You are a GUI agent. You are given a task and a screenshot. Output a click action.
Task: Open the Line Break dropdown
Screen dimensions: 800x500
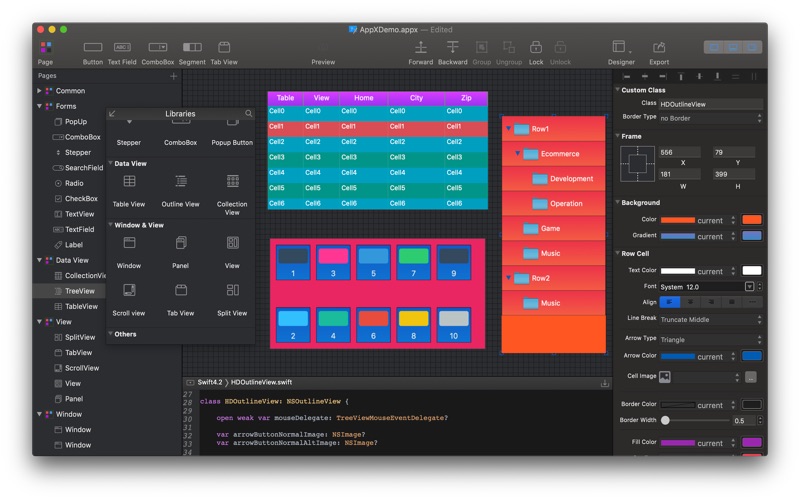tap(711, 319)
